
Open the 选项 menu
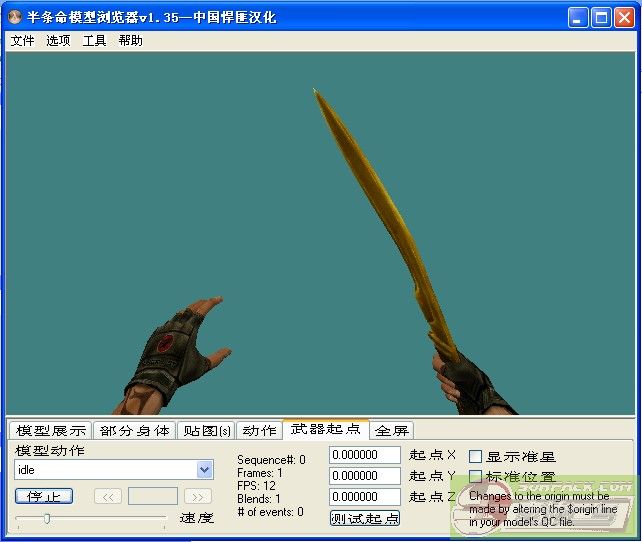point(58,41)
